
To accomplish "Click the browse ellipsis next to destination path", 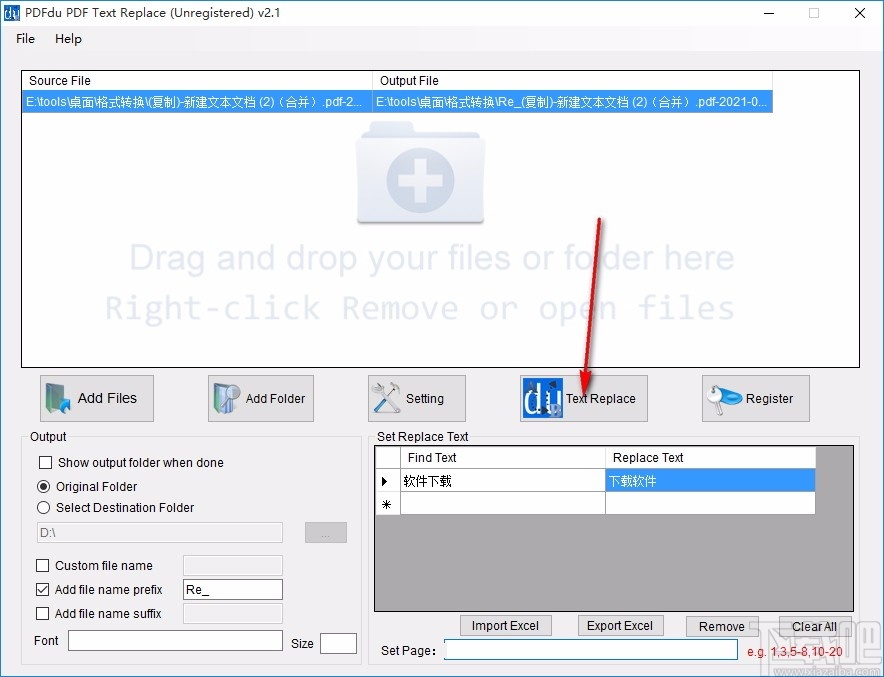I will click(325, 532).
